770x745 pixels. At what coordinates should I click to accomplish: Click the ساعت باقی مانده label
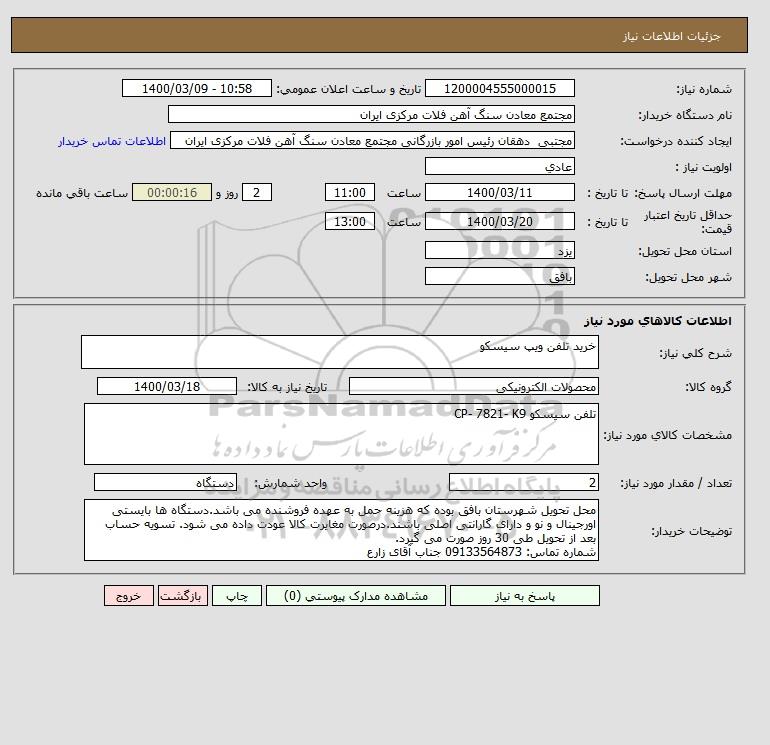click(82, 193)
